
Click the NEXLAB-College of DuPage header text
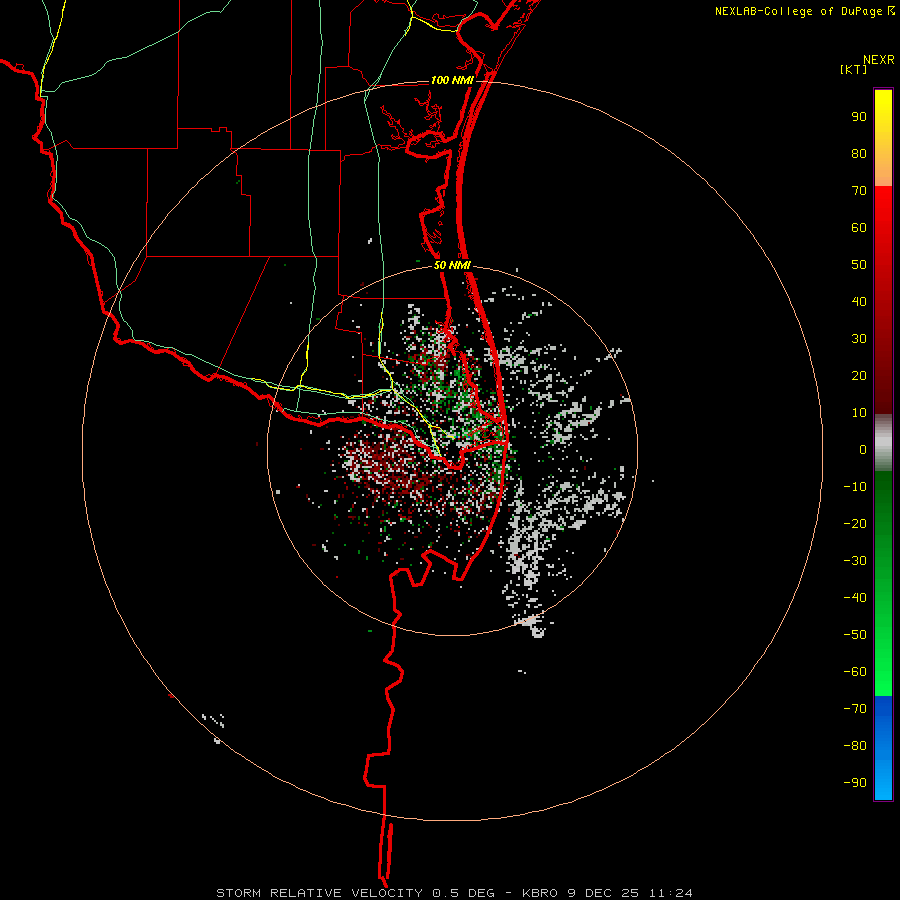pos(798,11)
